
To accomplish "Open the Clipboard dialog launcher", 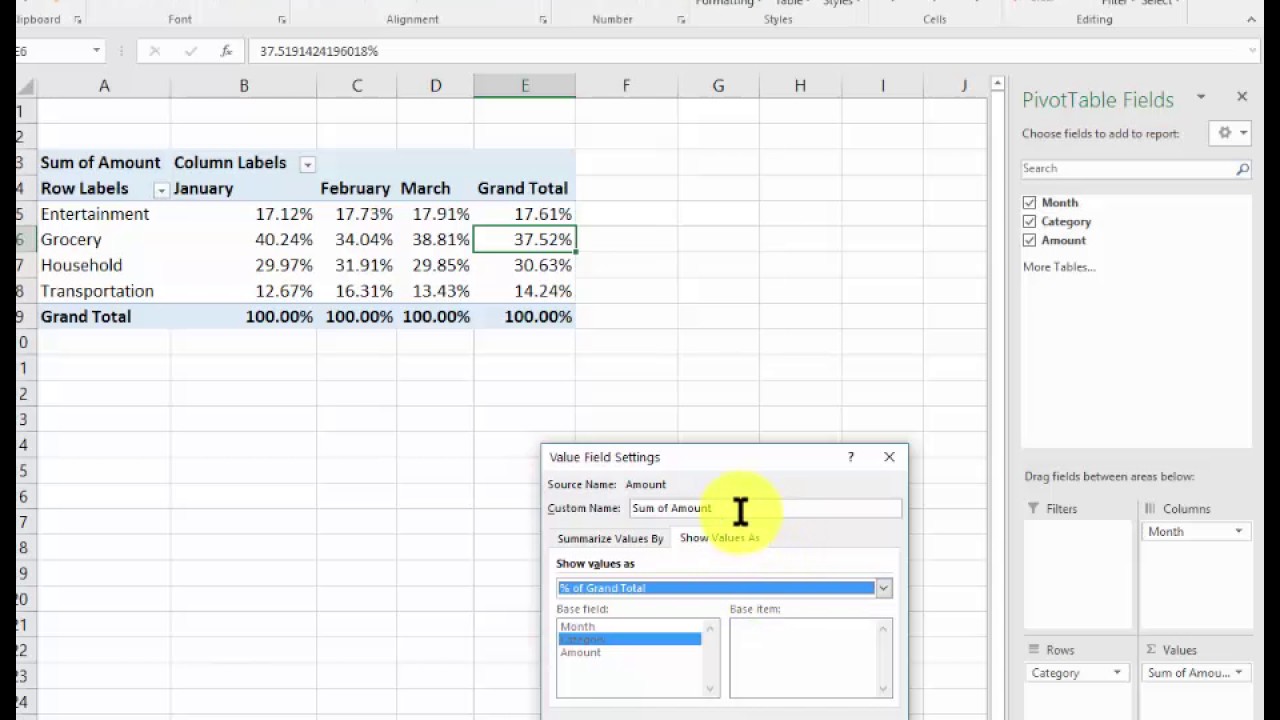I will click(x=77, y=20).
